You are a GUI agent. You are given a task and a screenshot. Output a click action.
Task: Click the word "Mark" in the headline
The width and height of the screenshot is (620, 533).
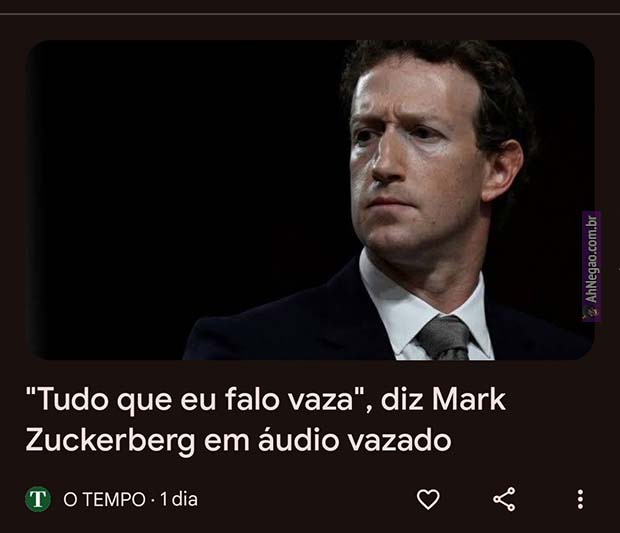coord(469,399)
